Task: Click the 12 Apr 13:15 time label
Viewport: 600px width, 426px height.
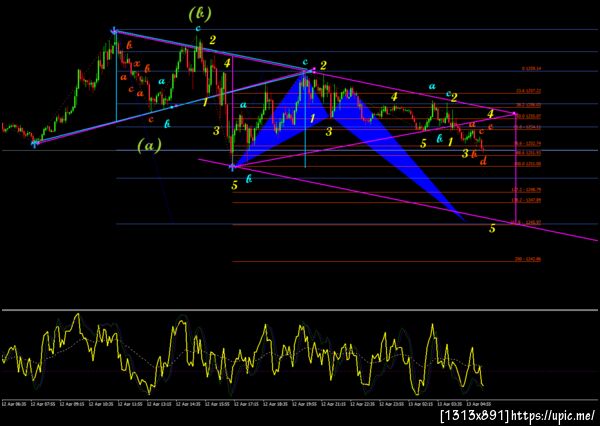Action: (x=158, y=404)
